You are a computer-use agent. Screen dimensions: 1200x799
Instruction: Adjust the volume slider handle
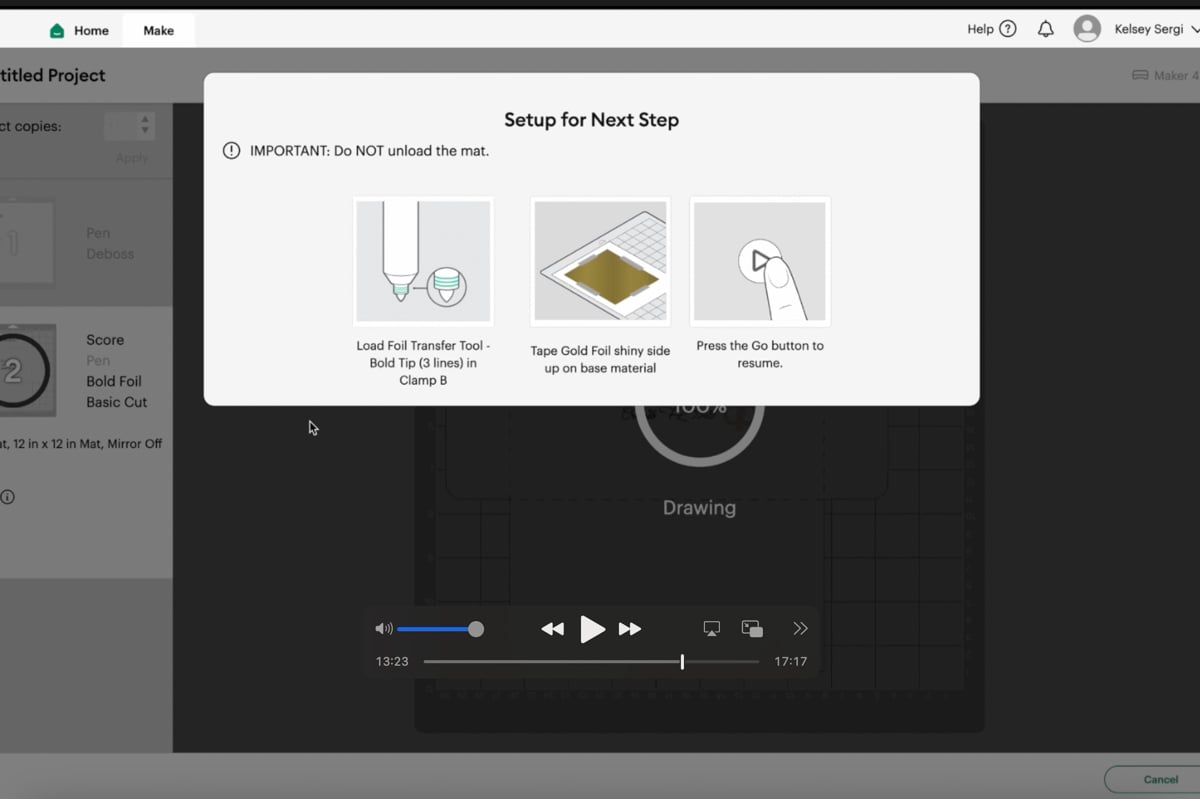coord(476,629)
